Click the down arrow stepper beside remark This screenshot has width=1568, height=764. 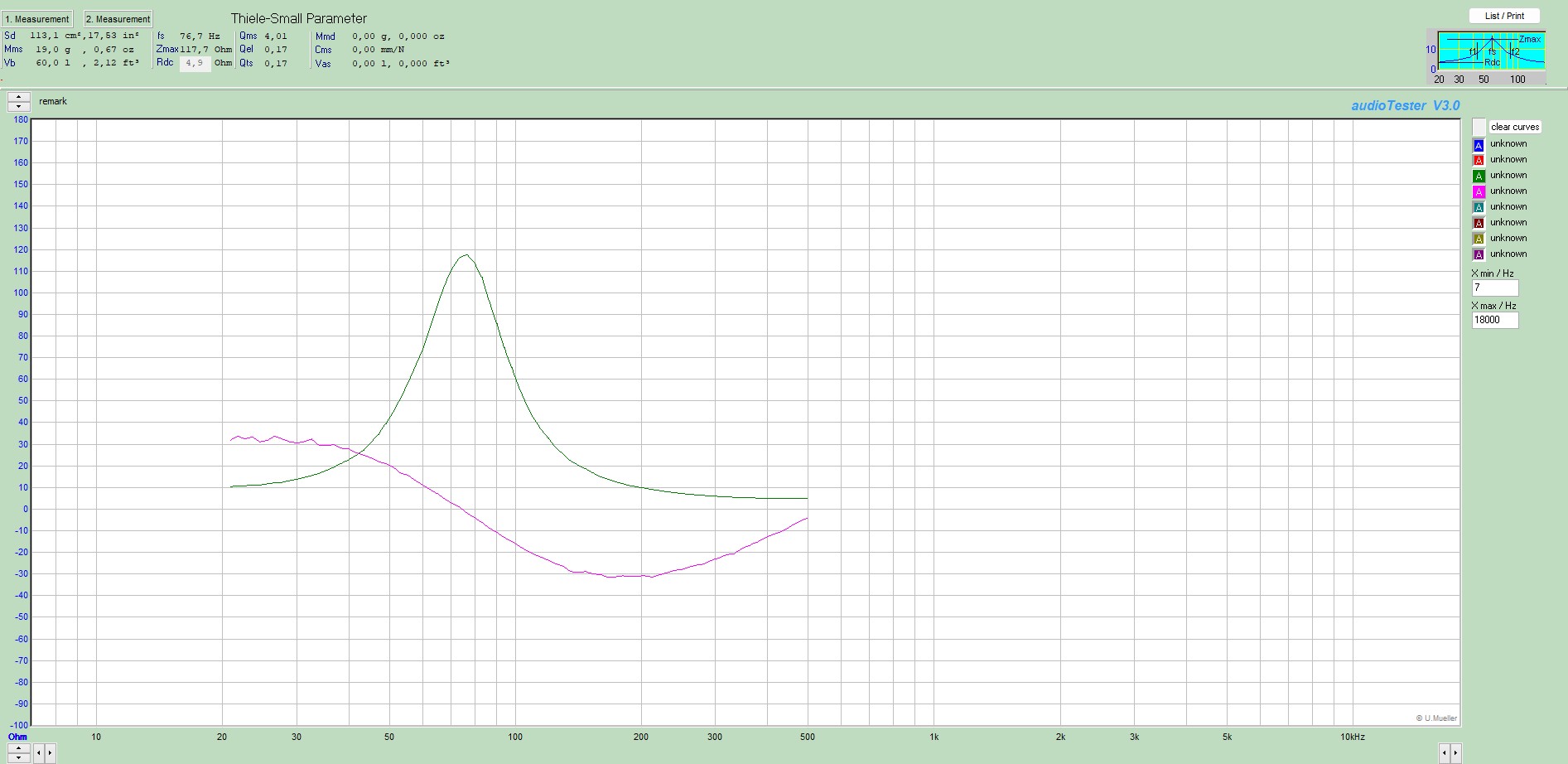[x=18, y=106]
